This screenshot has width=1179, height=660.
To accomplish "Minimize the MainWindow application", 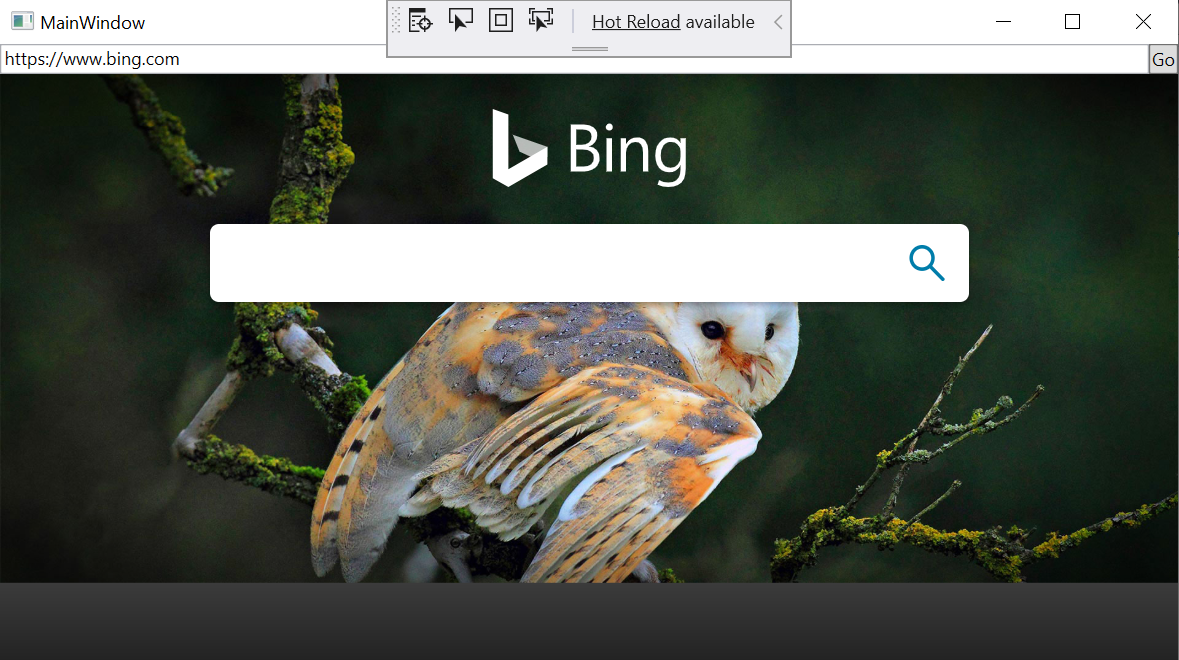I will click(1003, 21).
